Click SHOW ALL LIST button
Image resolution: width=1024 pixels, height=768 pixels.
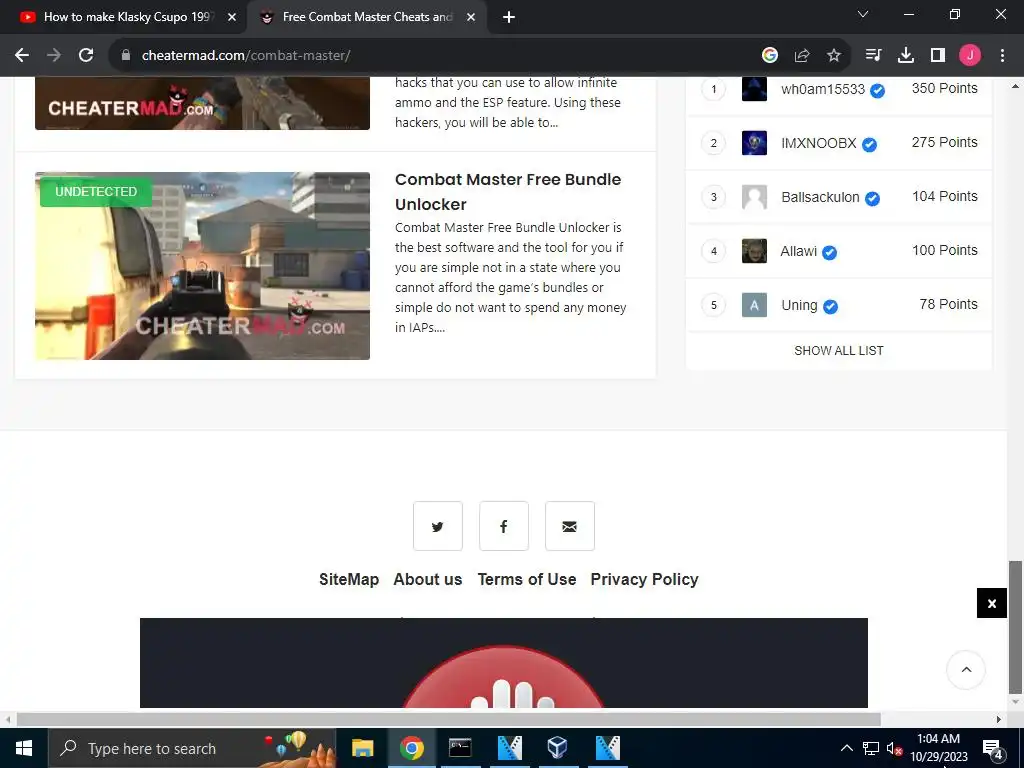pos(839,351)
